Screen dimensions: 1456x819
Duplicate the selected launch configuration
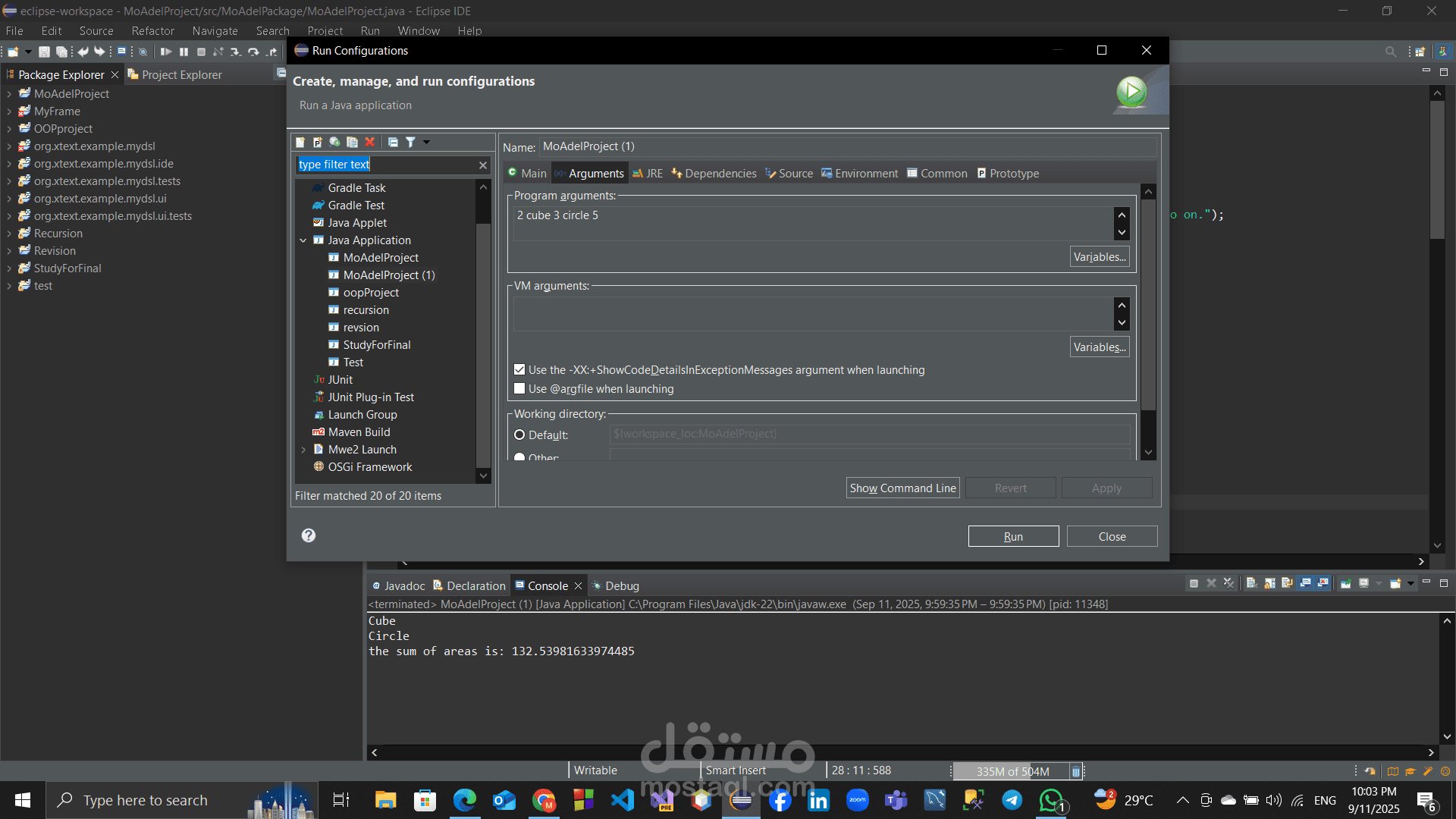point(352,142)
